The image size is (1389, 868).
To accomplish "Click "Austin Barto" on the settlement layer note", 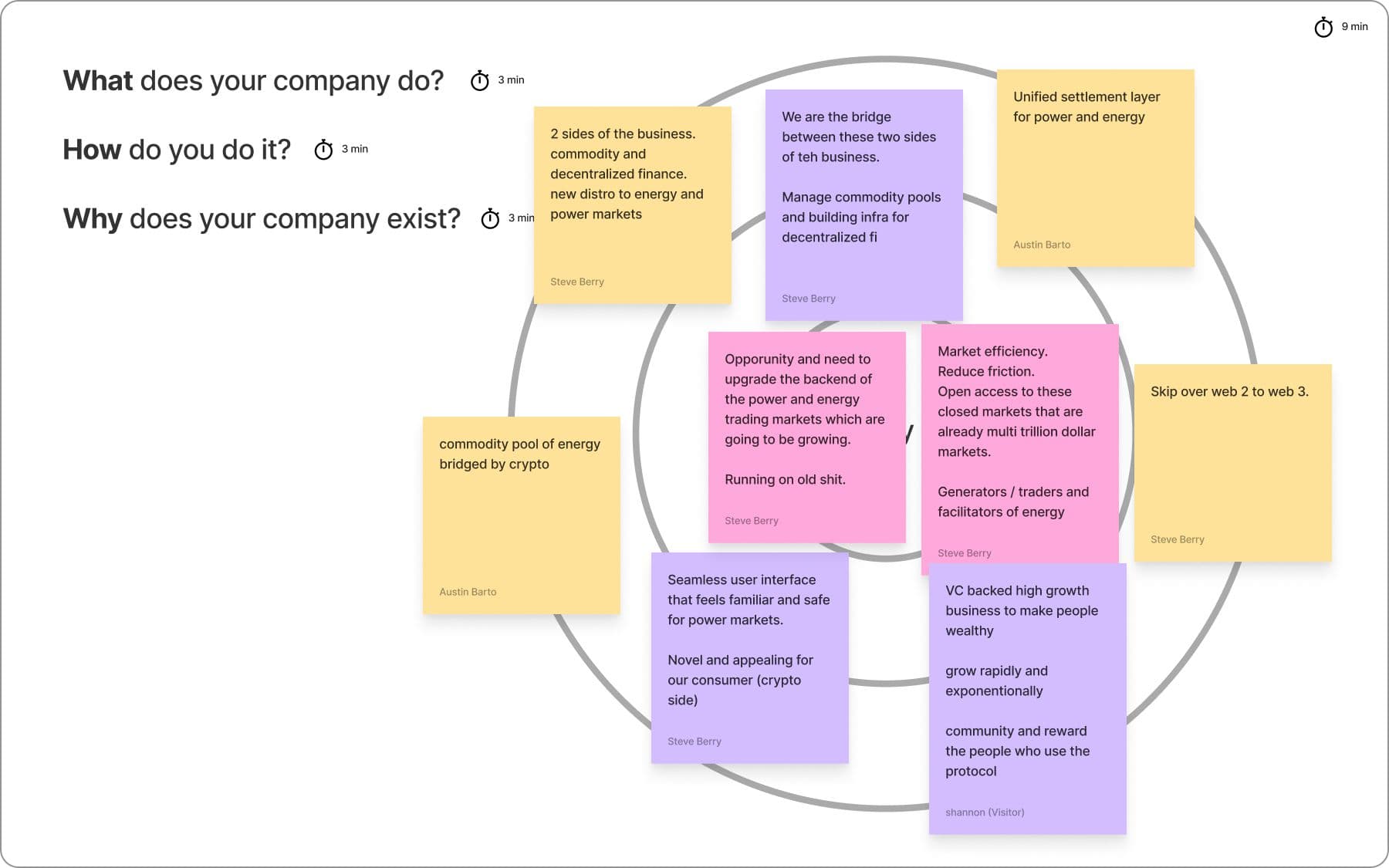I will 1042,245.
